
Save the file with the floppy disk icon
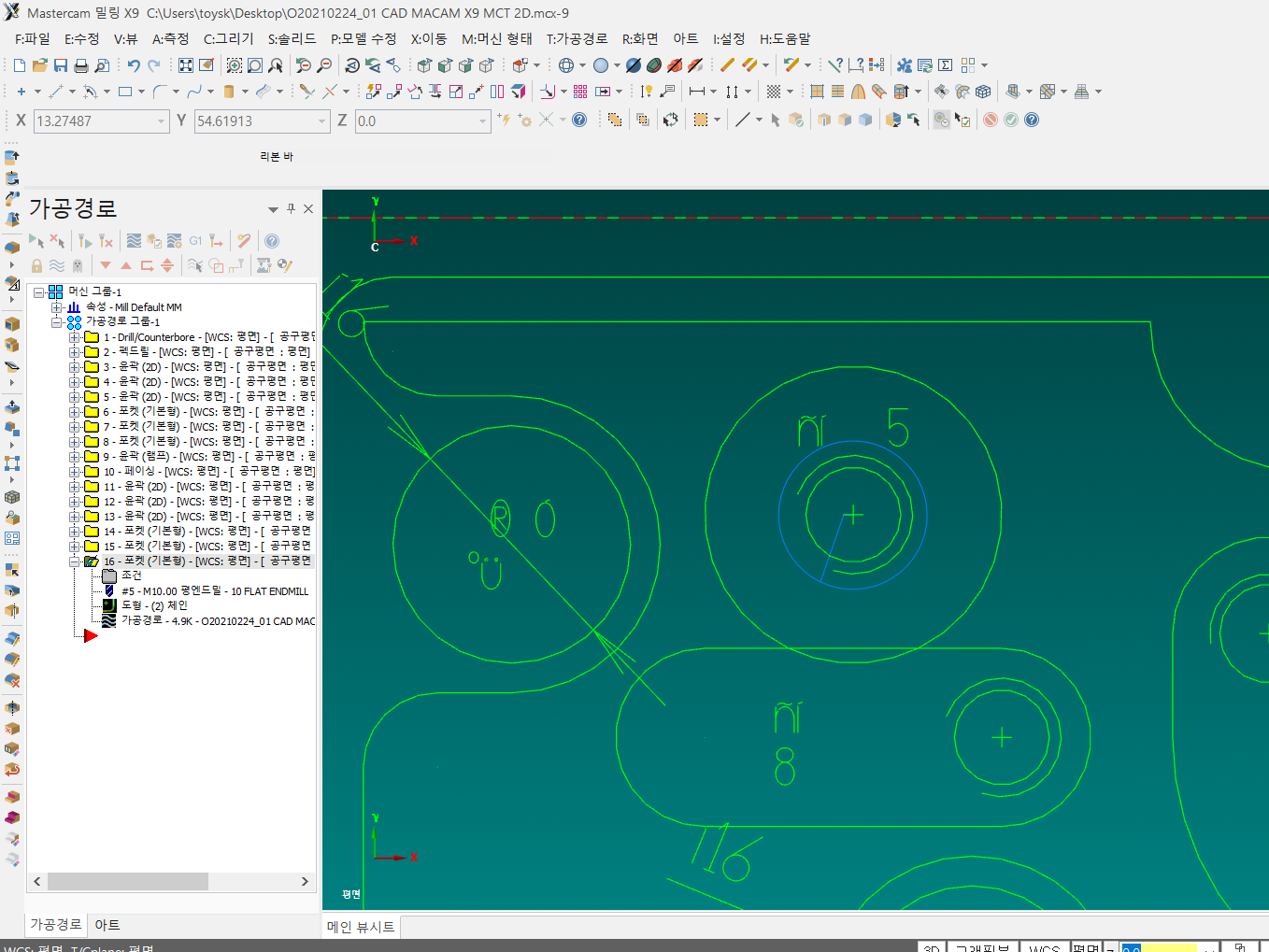(x=61, y=65)
